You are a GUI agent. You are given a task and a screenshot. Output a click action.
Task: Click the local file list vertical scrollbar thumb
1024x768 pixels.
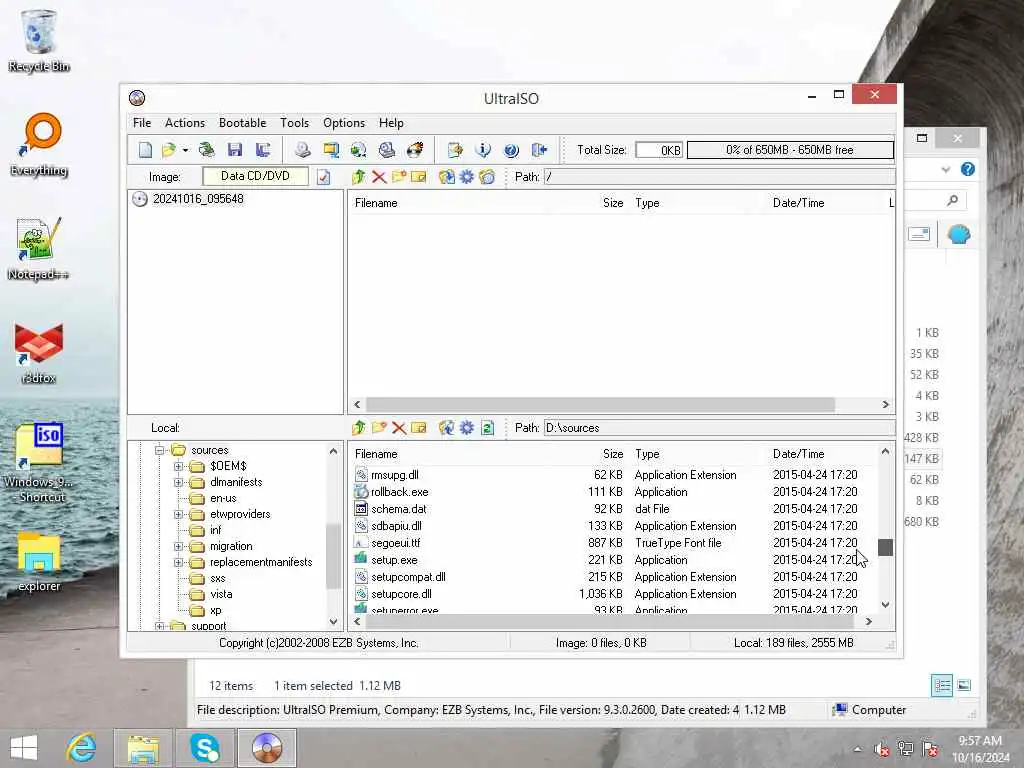(x=886, y=547)
